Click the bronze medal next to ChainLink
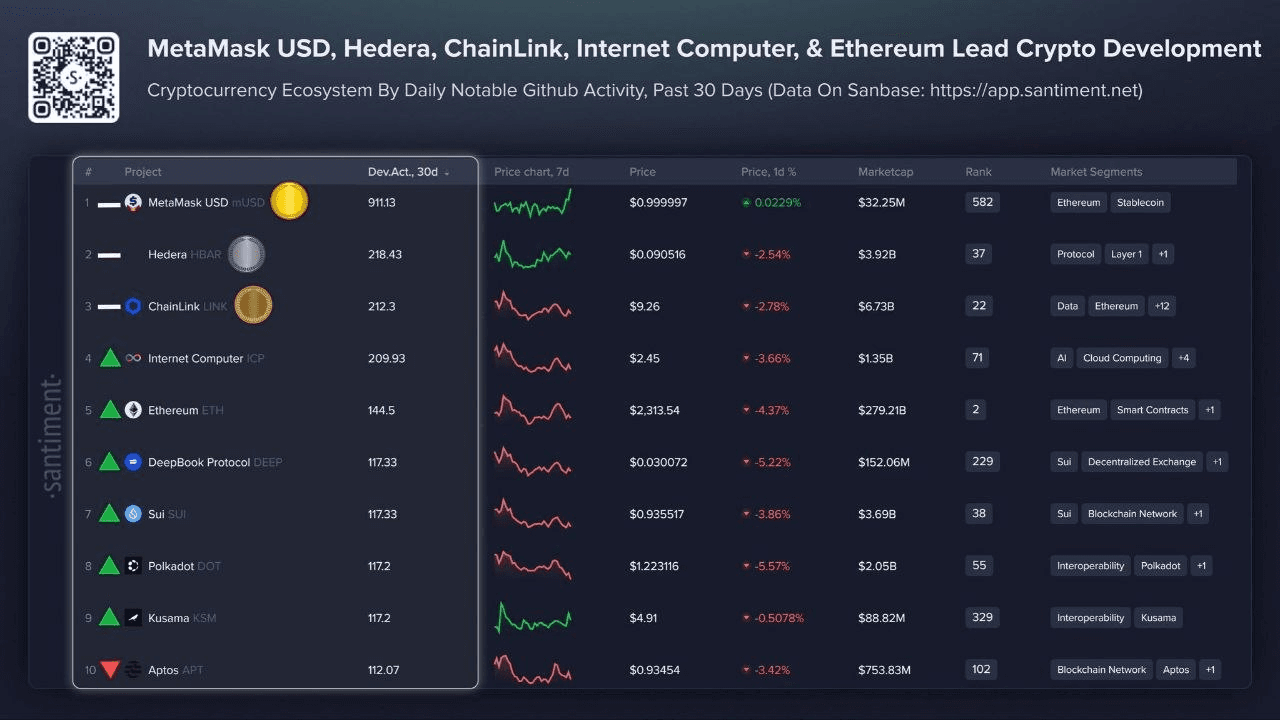The height and width of the screenshot is (720, 1280). (253, 306)
